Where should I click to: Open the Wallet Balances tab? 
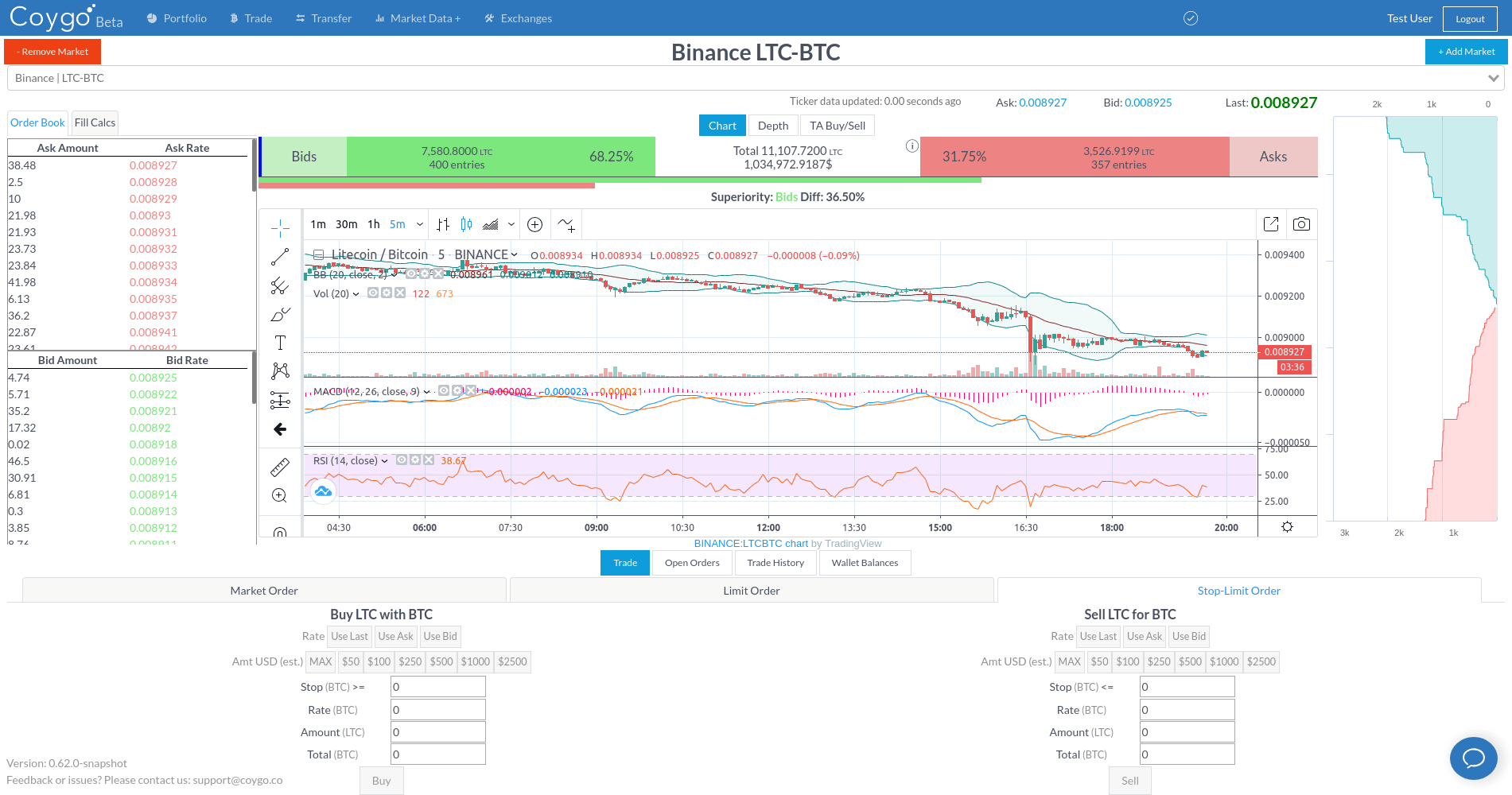865,563
